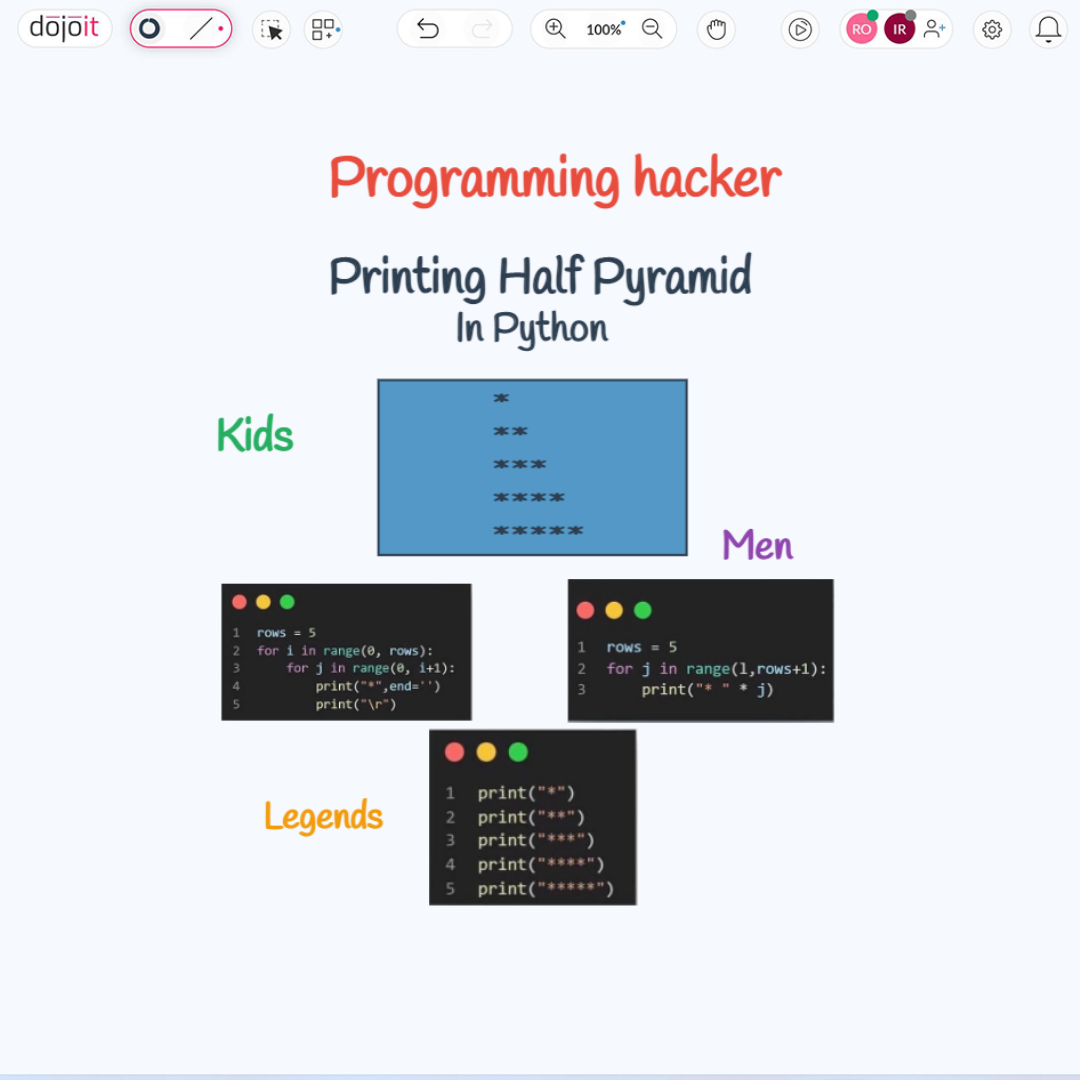Screen dimensions: 1080x1080
Task: Select the In Python subtitle text
Action: [532, 329]
